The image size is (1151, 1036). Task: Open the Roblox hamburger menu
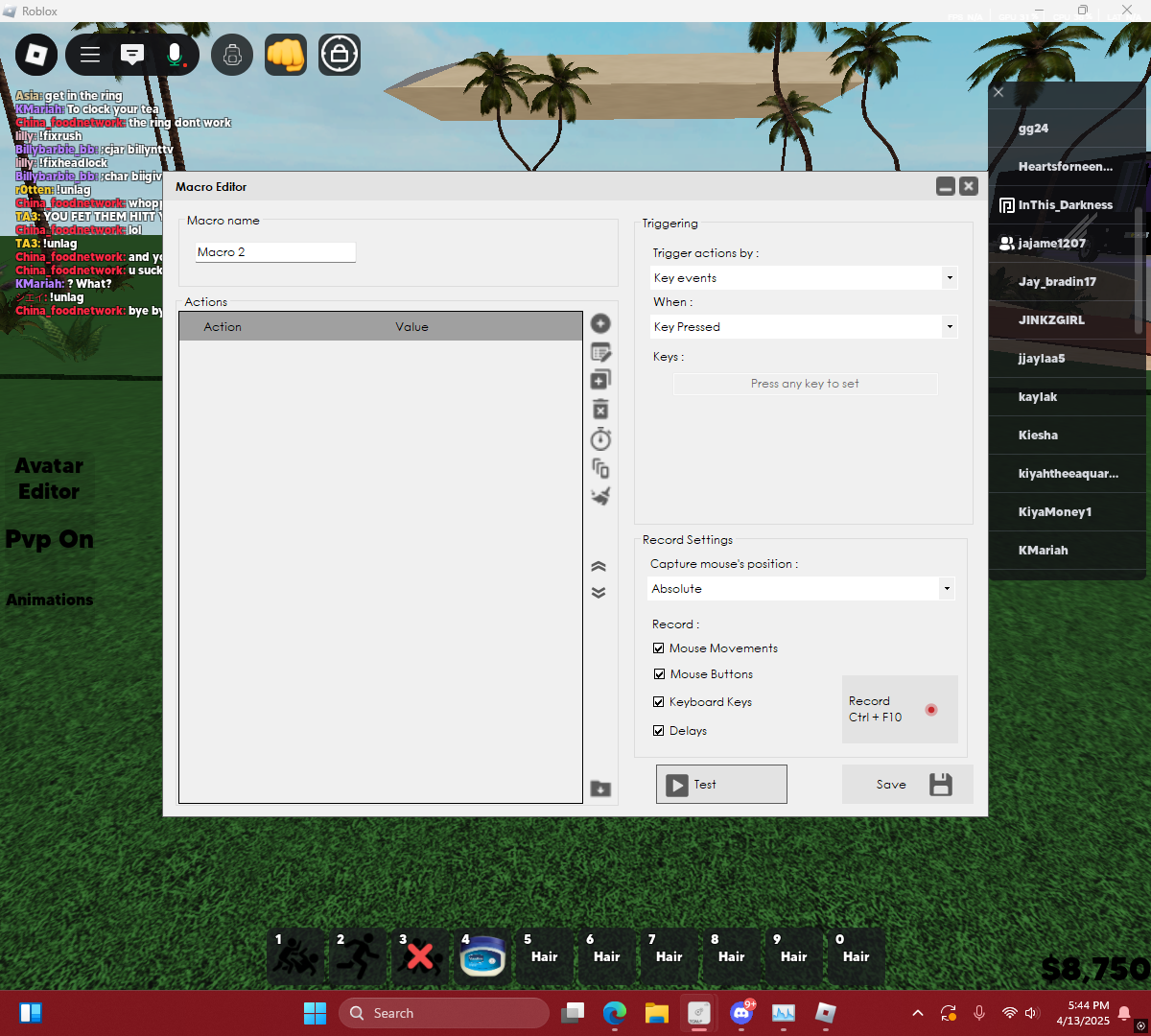click(x=90, y=55)
